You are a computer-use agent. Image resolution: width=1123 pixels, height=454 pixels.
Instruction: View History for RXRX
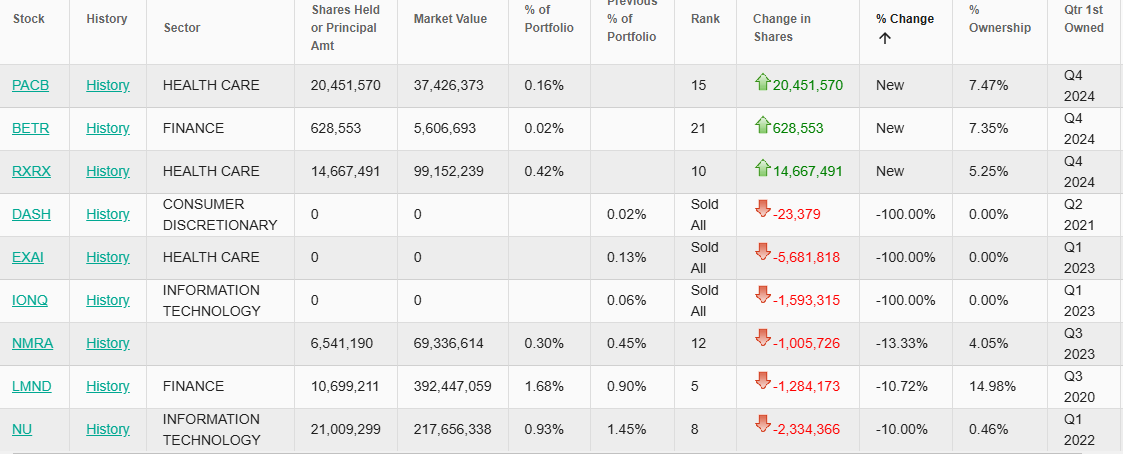pos(108,171)
